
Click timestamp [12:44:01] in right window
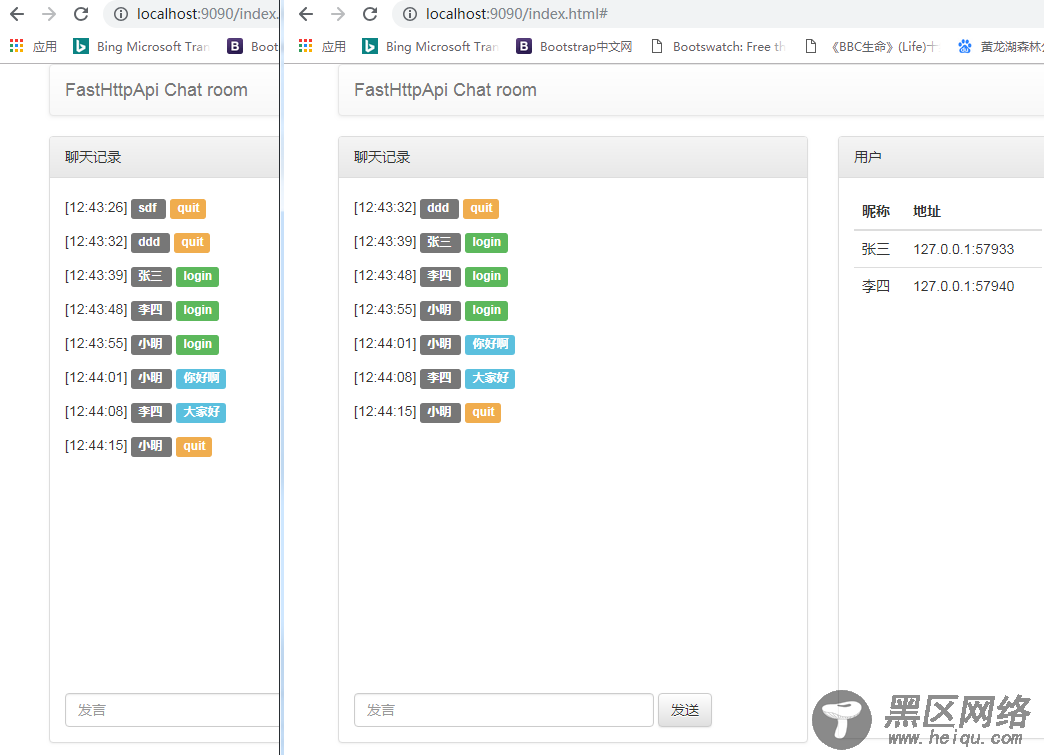[385, 344]
